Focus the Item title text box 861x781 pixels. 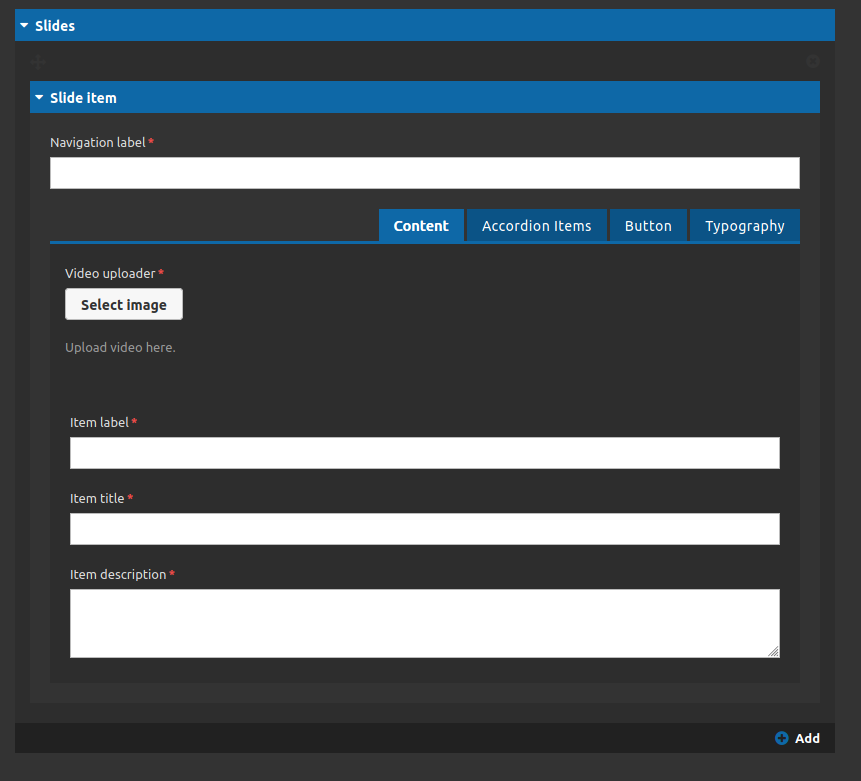pos(424,529)
